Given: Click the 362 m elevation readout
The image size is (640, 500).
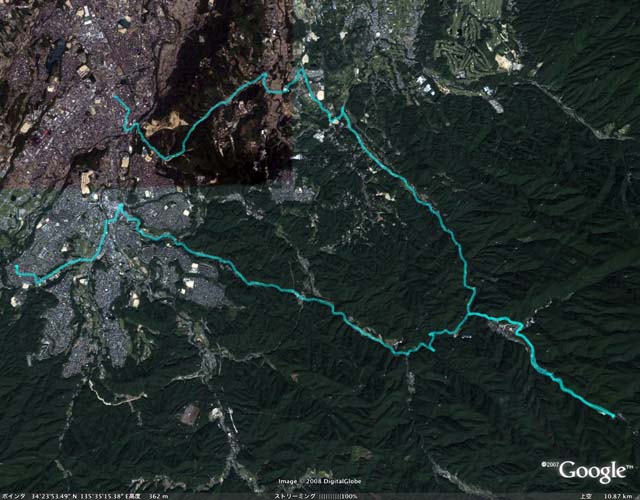Looking at the screenshot, I should click(x=159, y=496).
